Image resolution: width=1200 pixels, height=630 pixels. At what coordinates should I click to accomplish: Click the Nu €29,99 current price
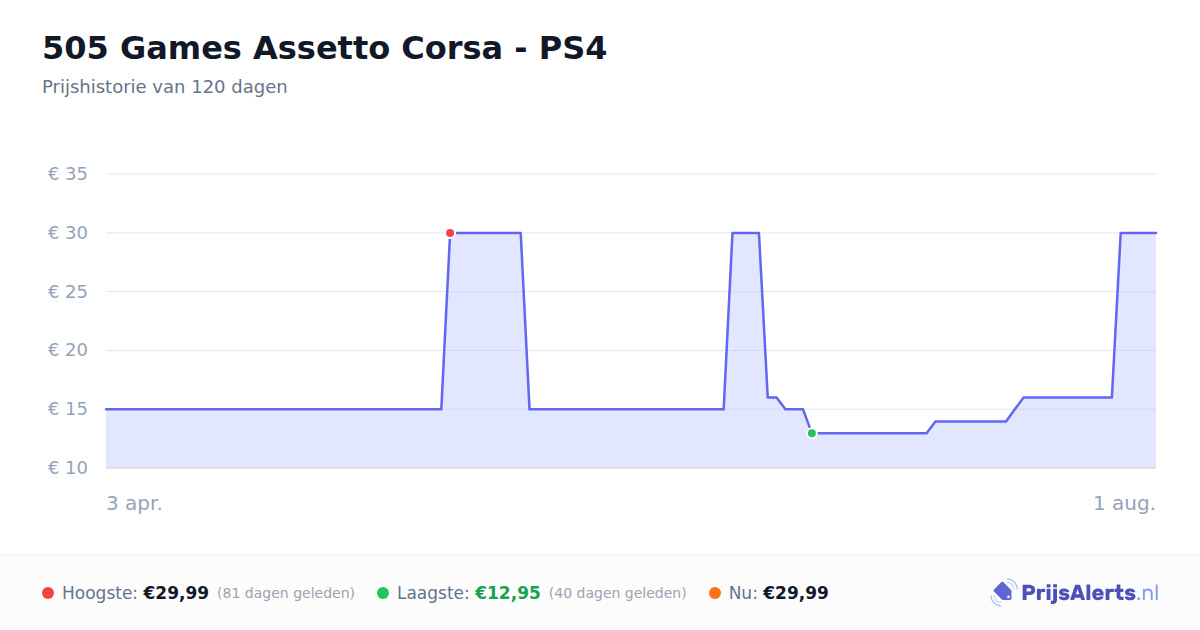796,593
